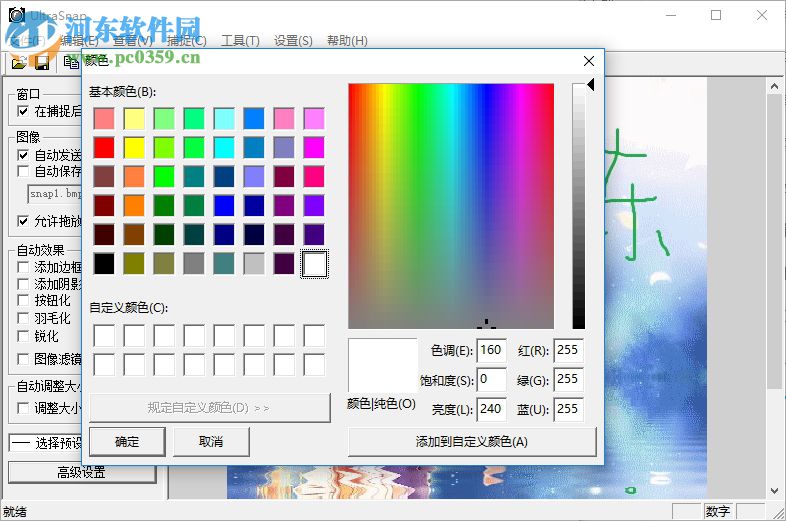
Task: Select the pure yellow basic color swatch
Action: point(134,147)
